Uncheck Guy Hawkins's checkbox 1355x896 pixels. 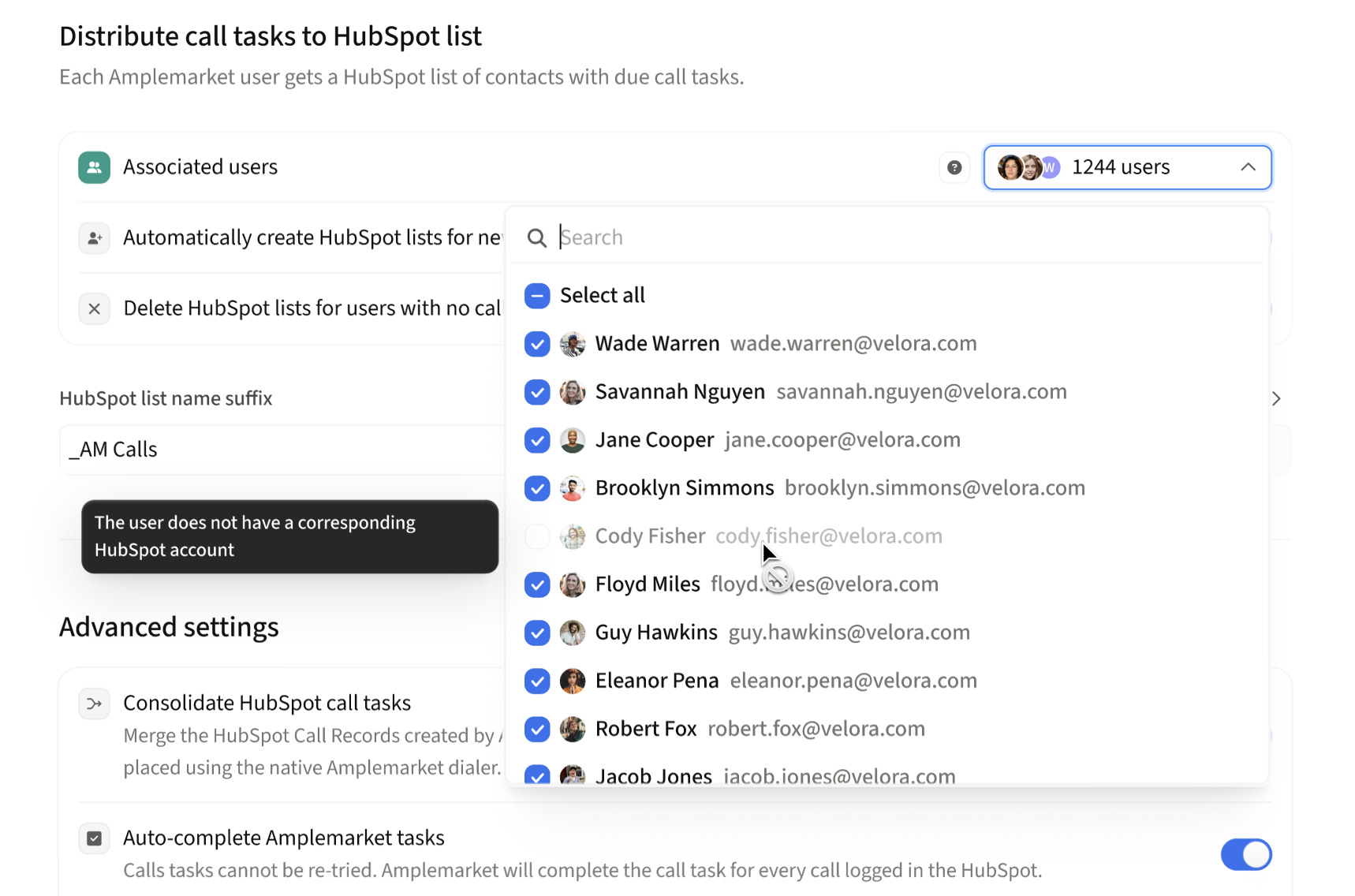(537, 633)
